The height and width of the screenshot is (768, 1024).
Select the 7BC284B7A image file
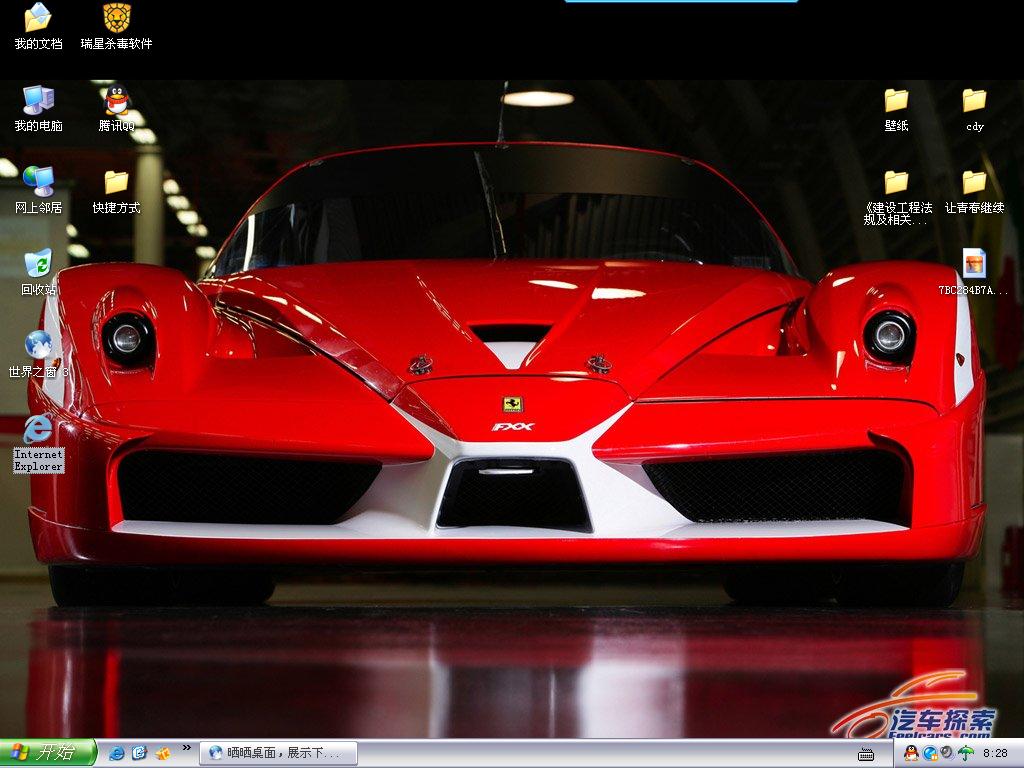point(974,265)
